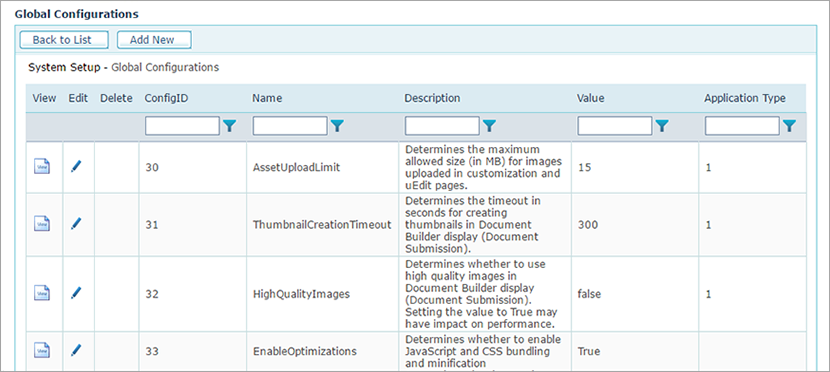The width and height of the screenshot is (830, 372).
Task: Focus the ConfigID filter text box
Action: coord(182,126)
